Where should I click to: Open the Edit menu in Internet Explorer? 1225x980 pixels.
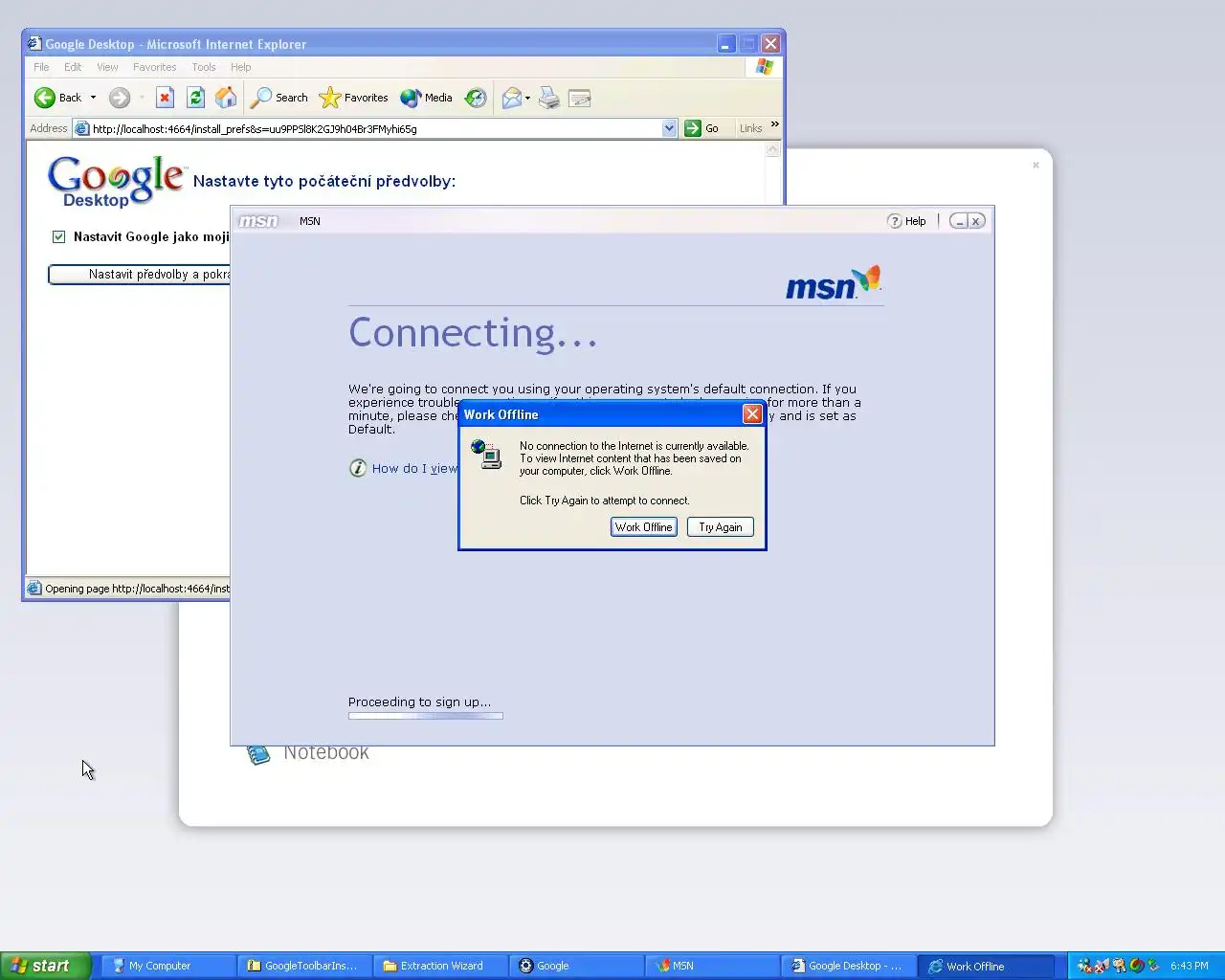pos(73,67)
